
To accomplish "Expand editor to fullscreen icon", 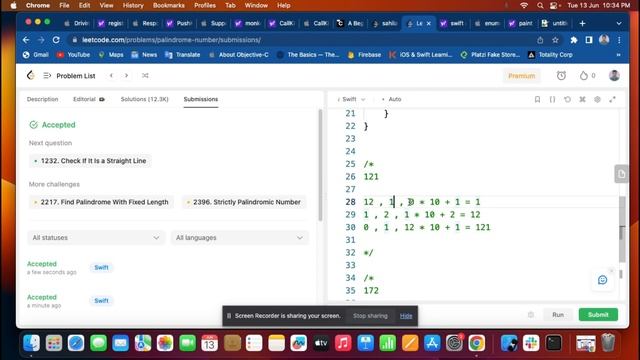I will (x=612, y=99).
